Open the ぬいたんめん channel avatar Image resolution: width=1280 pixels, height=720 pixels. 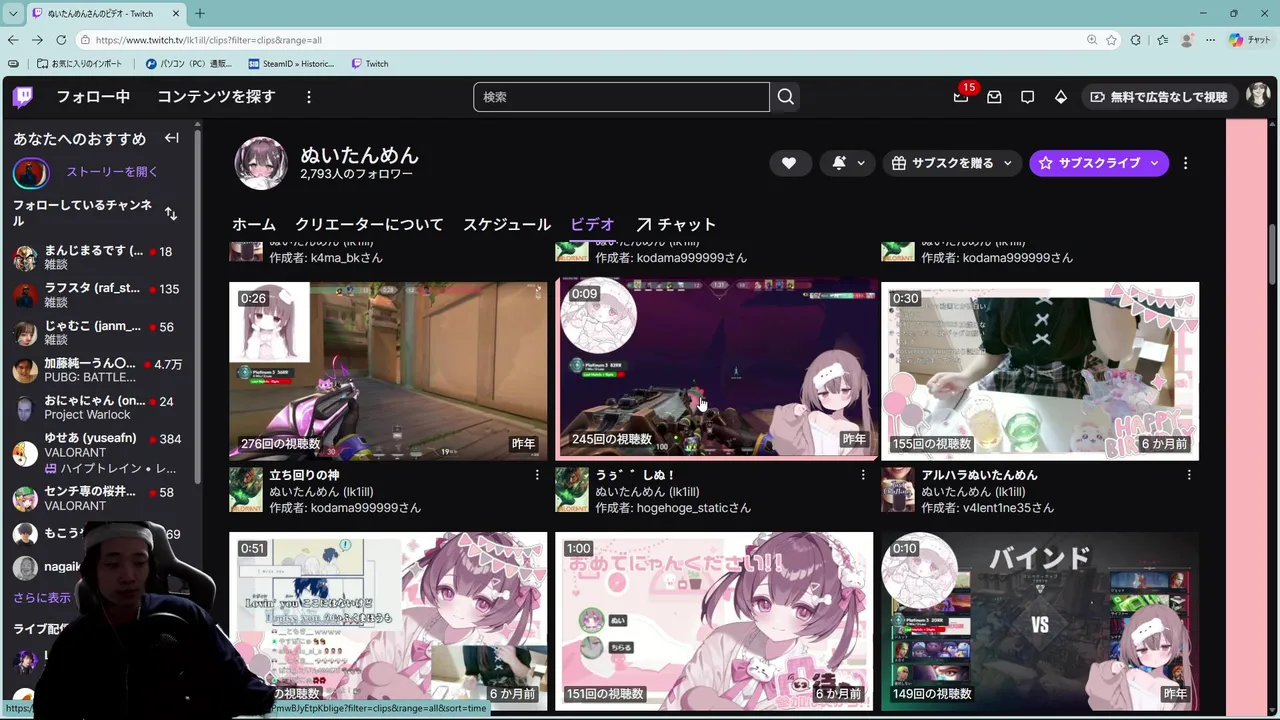click(x=261, y=163)
